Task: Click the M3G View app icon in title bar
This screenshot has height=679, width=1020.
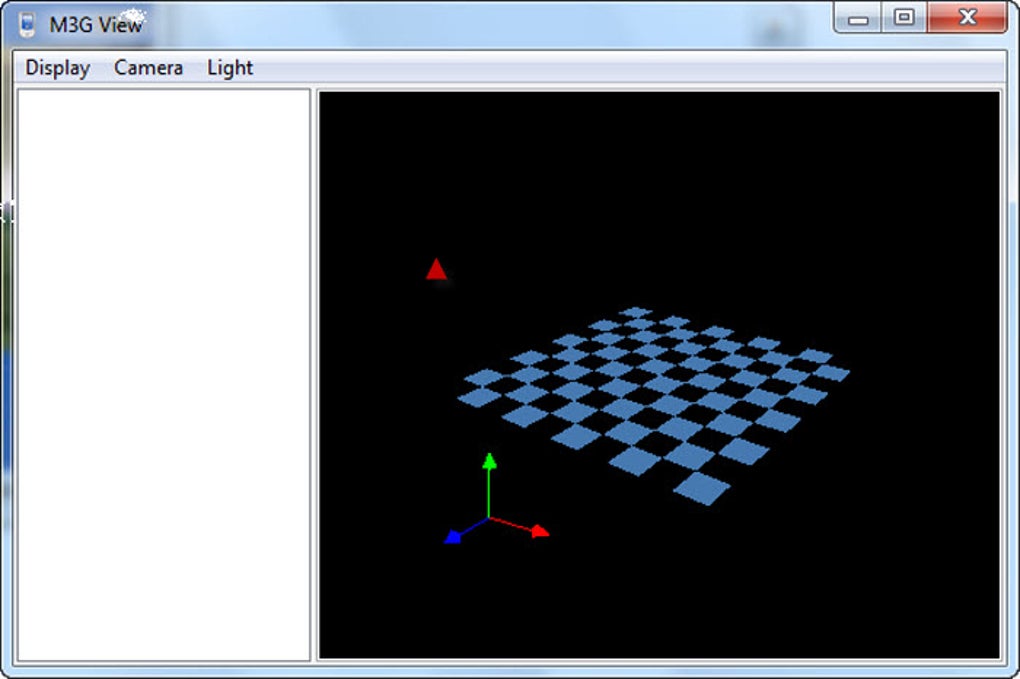Action: pos(27,24)
